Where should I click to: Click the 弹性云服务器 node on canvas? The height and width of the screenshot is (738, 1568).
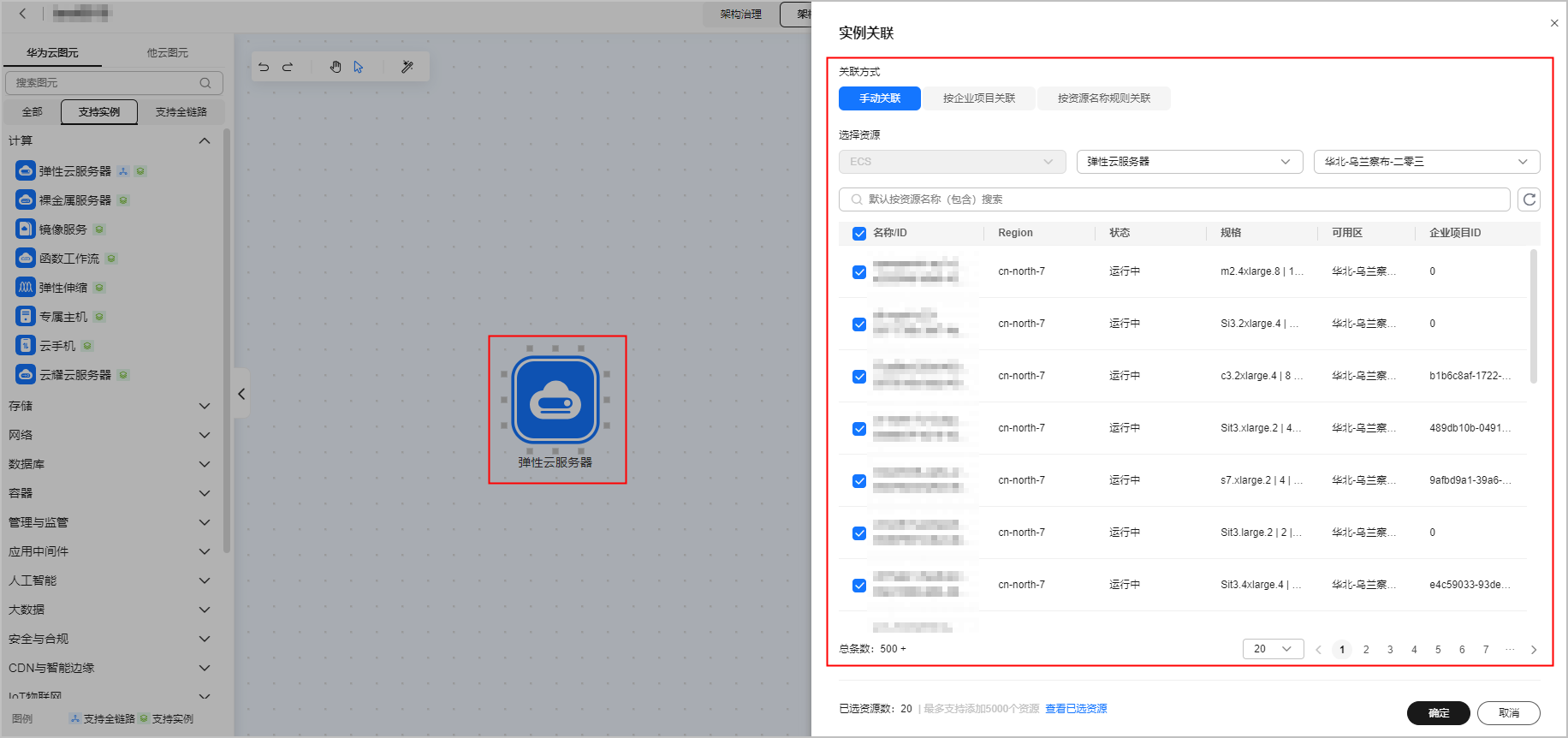pyautogui.click(x=555, y=400)
